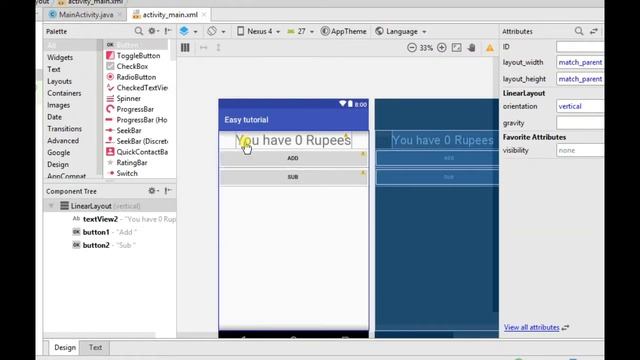Open orientation dropdown arrow in toolbar
640x360 pixels.
click(223, 31)
